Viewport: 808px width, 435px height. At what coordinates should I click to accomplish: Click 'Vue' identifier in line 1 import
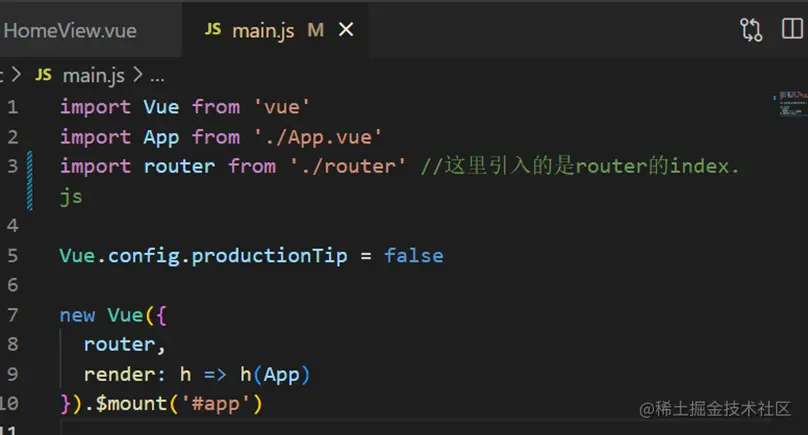pyautogui.click(x=161, y=107)
